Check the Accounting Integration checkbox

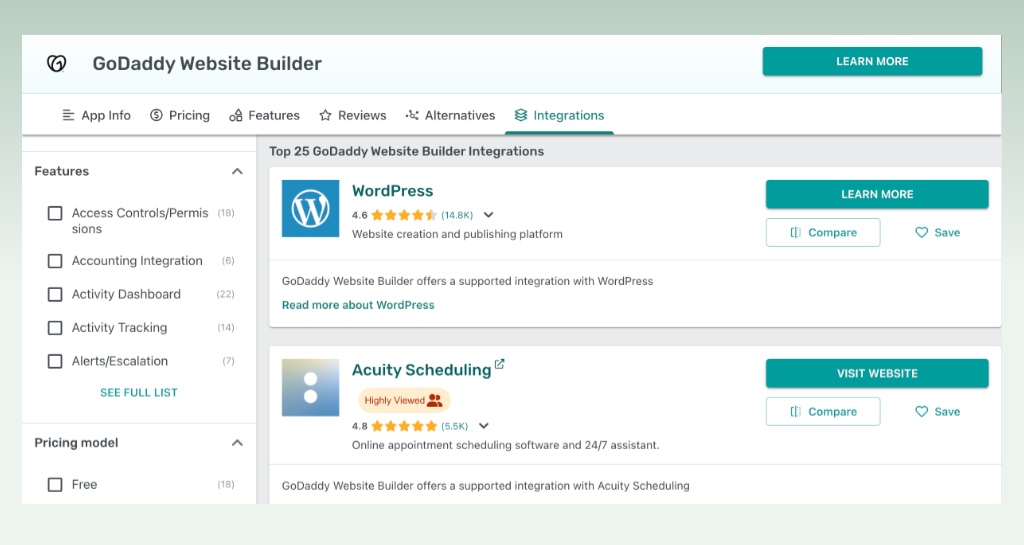(x=55, y=261)
